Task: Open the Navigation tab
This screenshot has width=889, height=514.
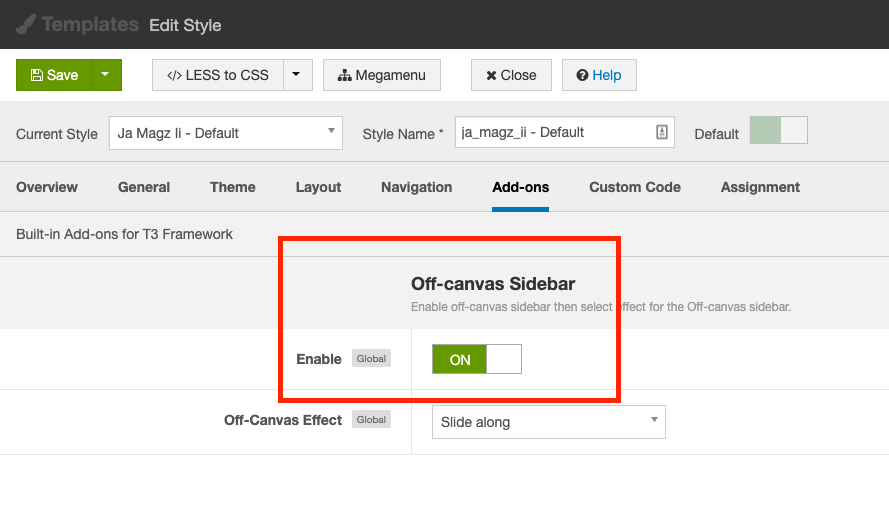Action: [416, 187]
